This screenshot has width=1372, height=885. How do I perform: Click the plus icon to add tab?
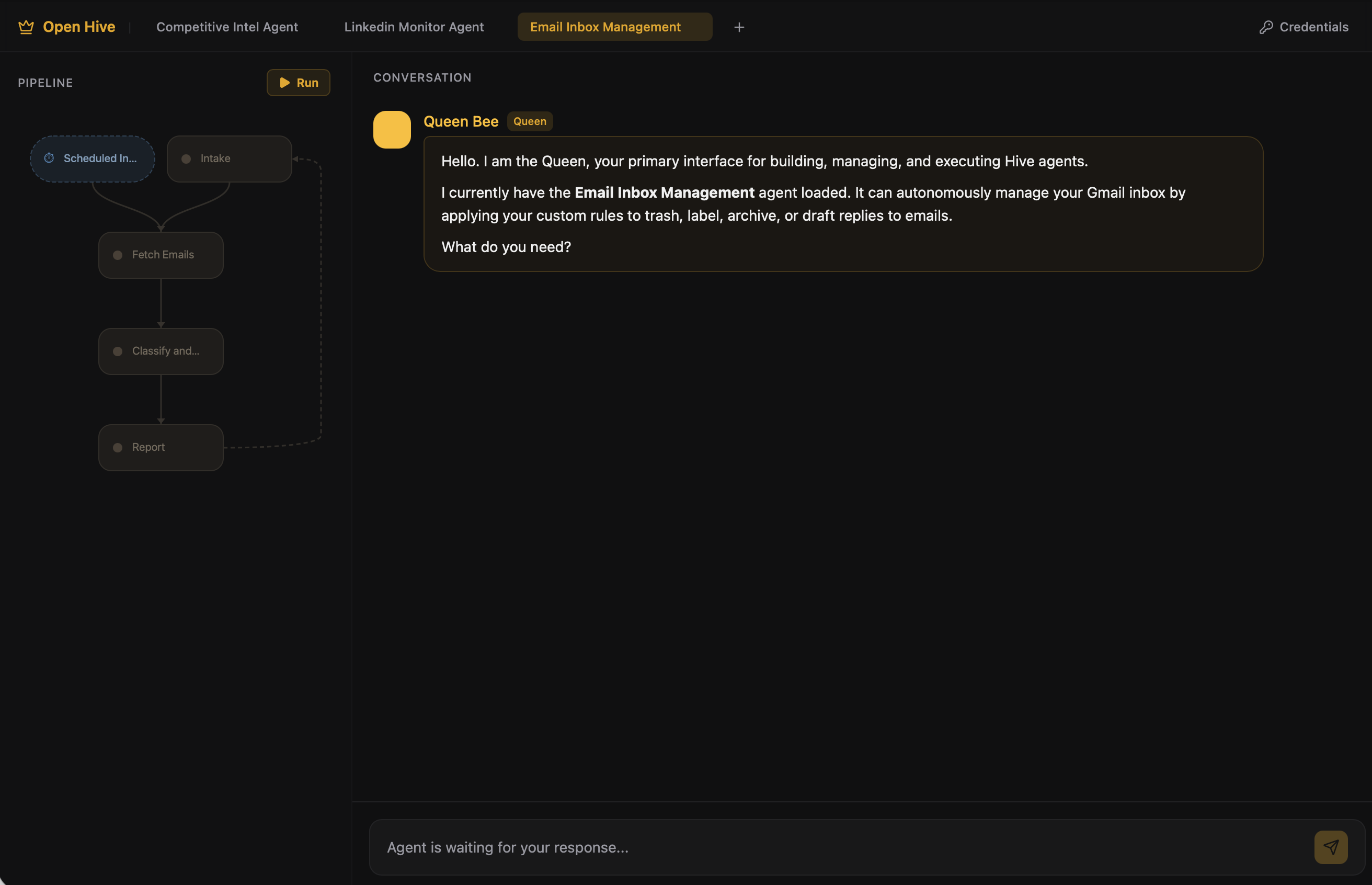tap(739, 27)
